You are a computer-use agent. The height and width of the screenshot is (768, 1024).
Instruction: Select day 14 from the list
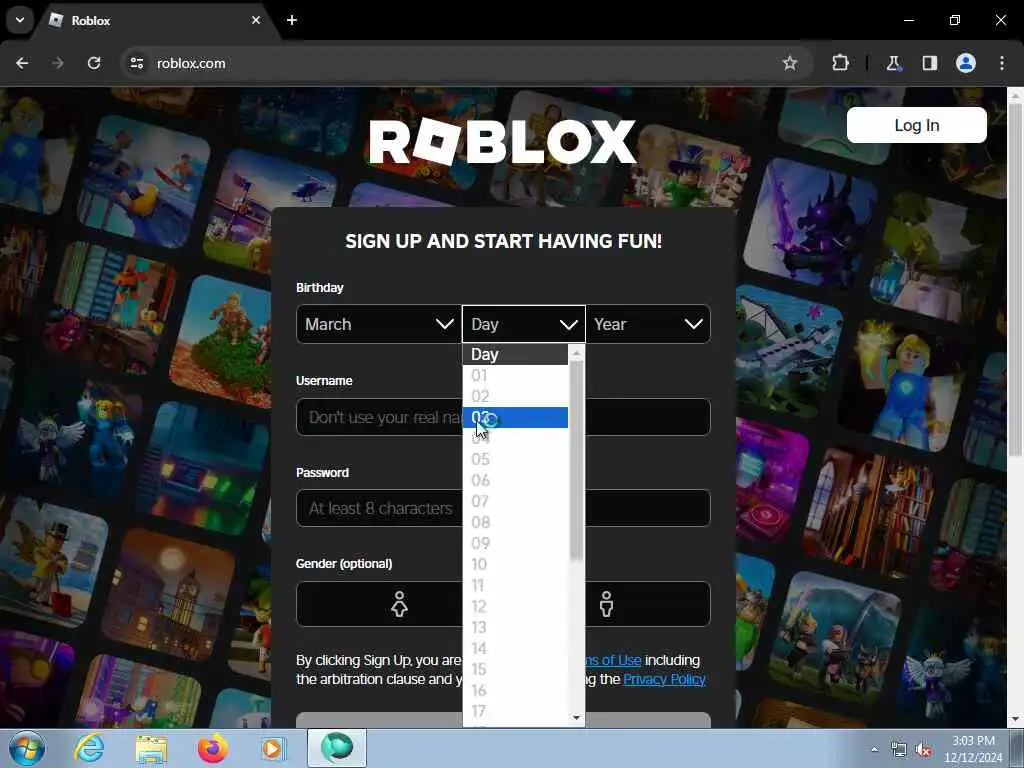(515, 648)
